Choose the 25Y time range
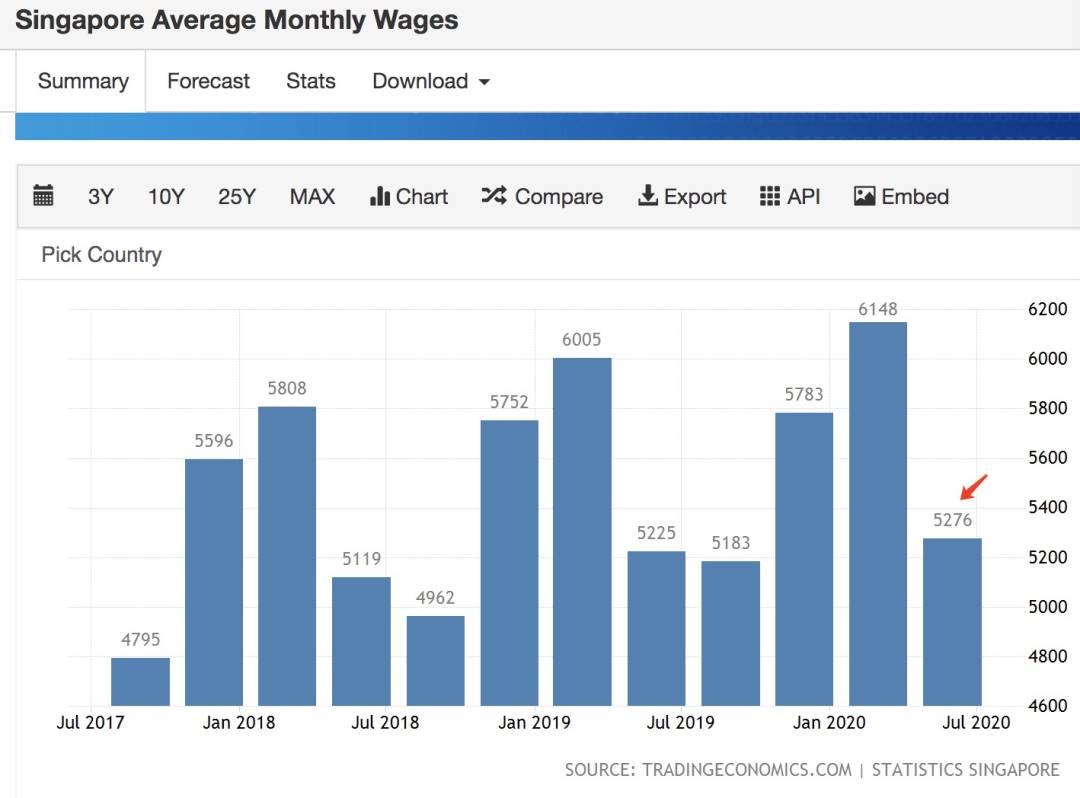Screen dimensions: 1080x798 (237, 197)
